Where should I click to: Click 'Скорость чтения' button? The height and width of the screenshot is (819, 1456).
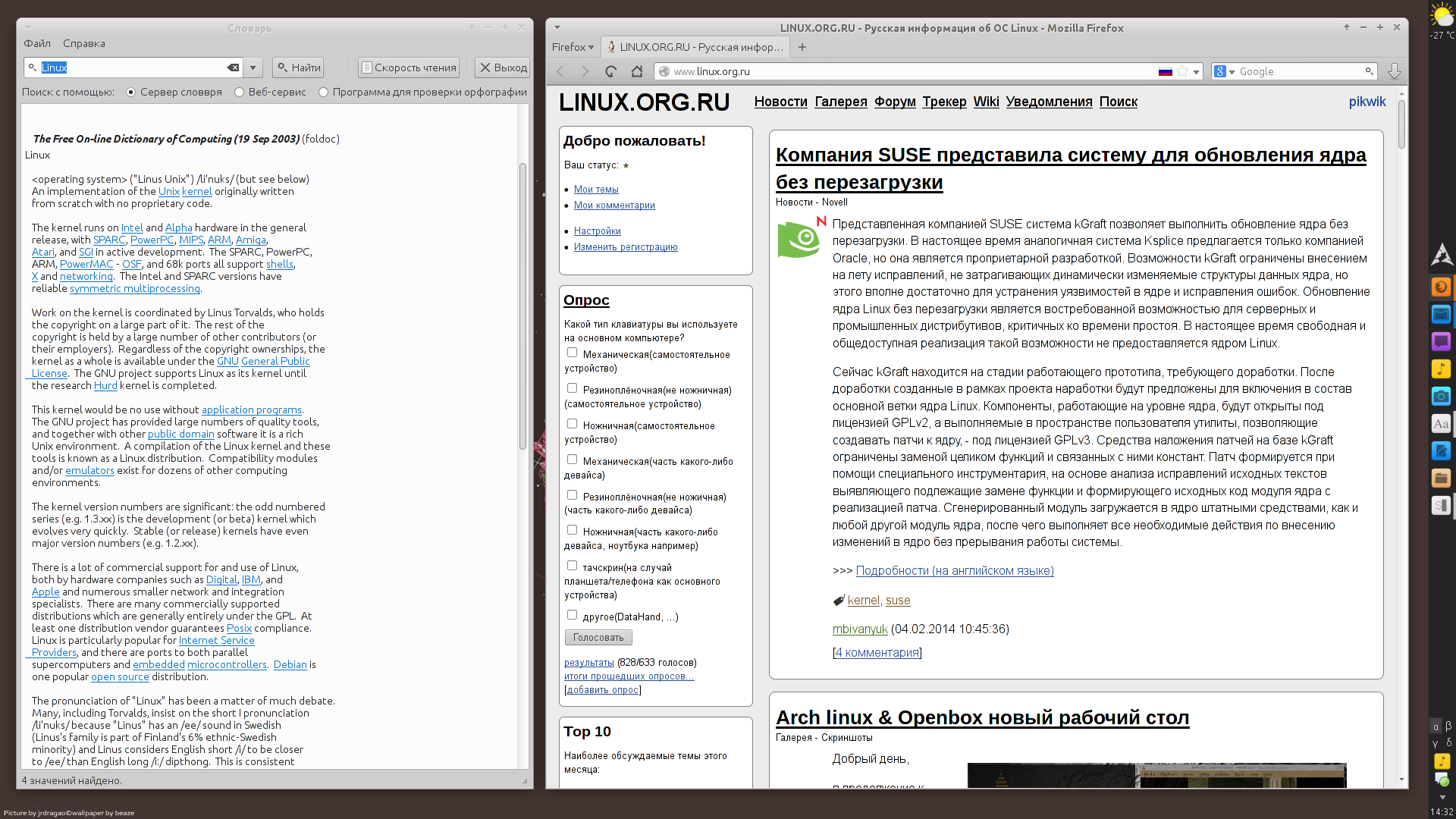[x=409, y=67]
